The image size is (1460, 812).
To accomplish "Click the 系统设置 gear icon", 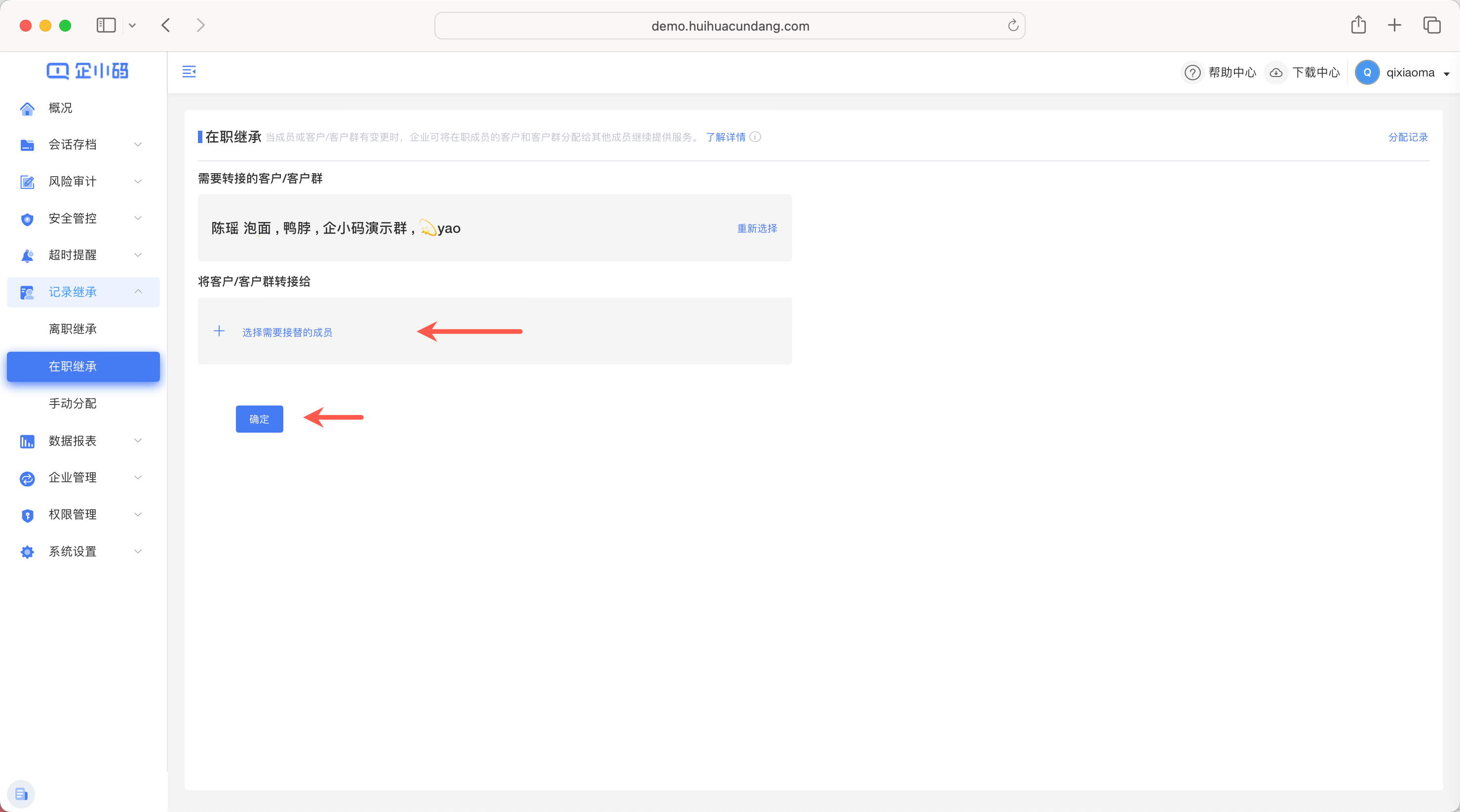I will tap(27, 552).
